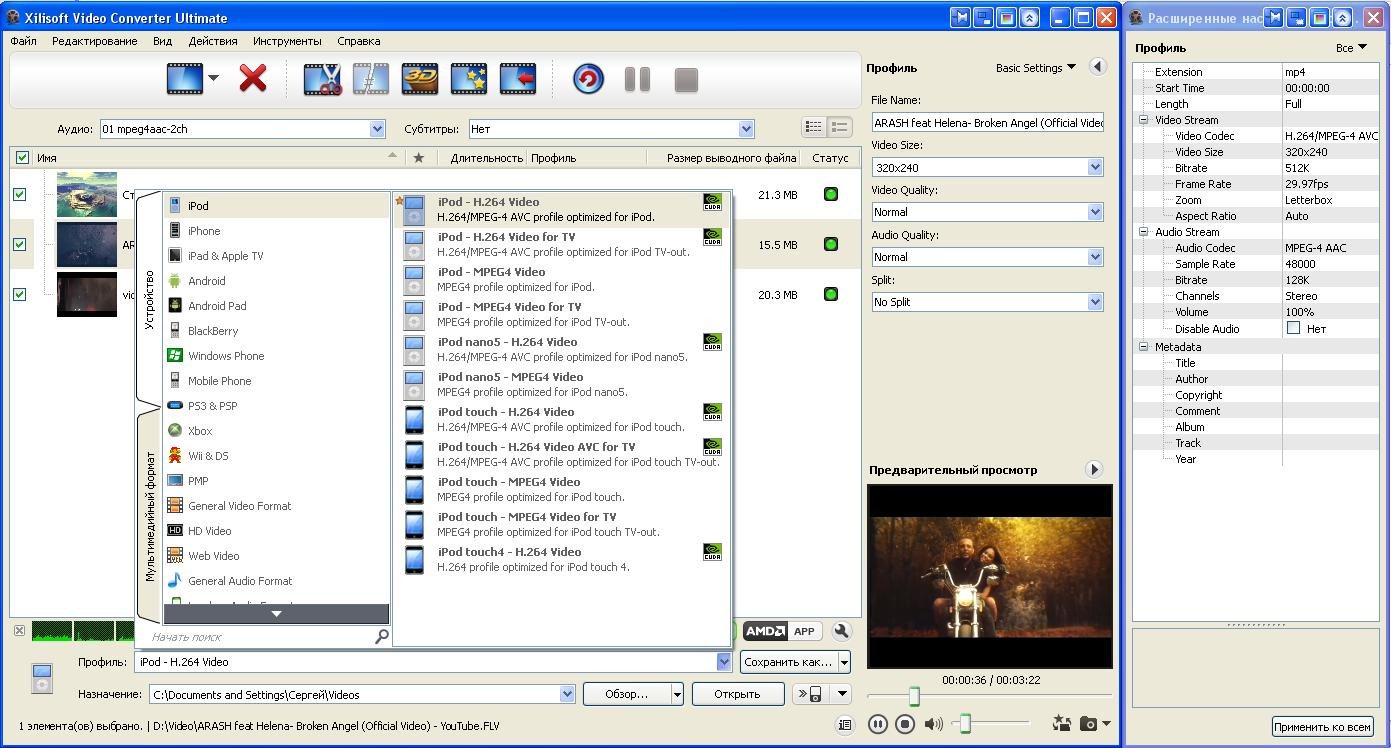Image resolution: width=1391 pixels, height=748 pixels.
Task: Click the red X remove file icon
Action: click(x=253, y=79)
